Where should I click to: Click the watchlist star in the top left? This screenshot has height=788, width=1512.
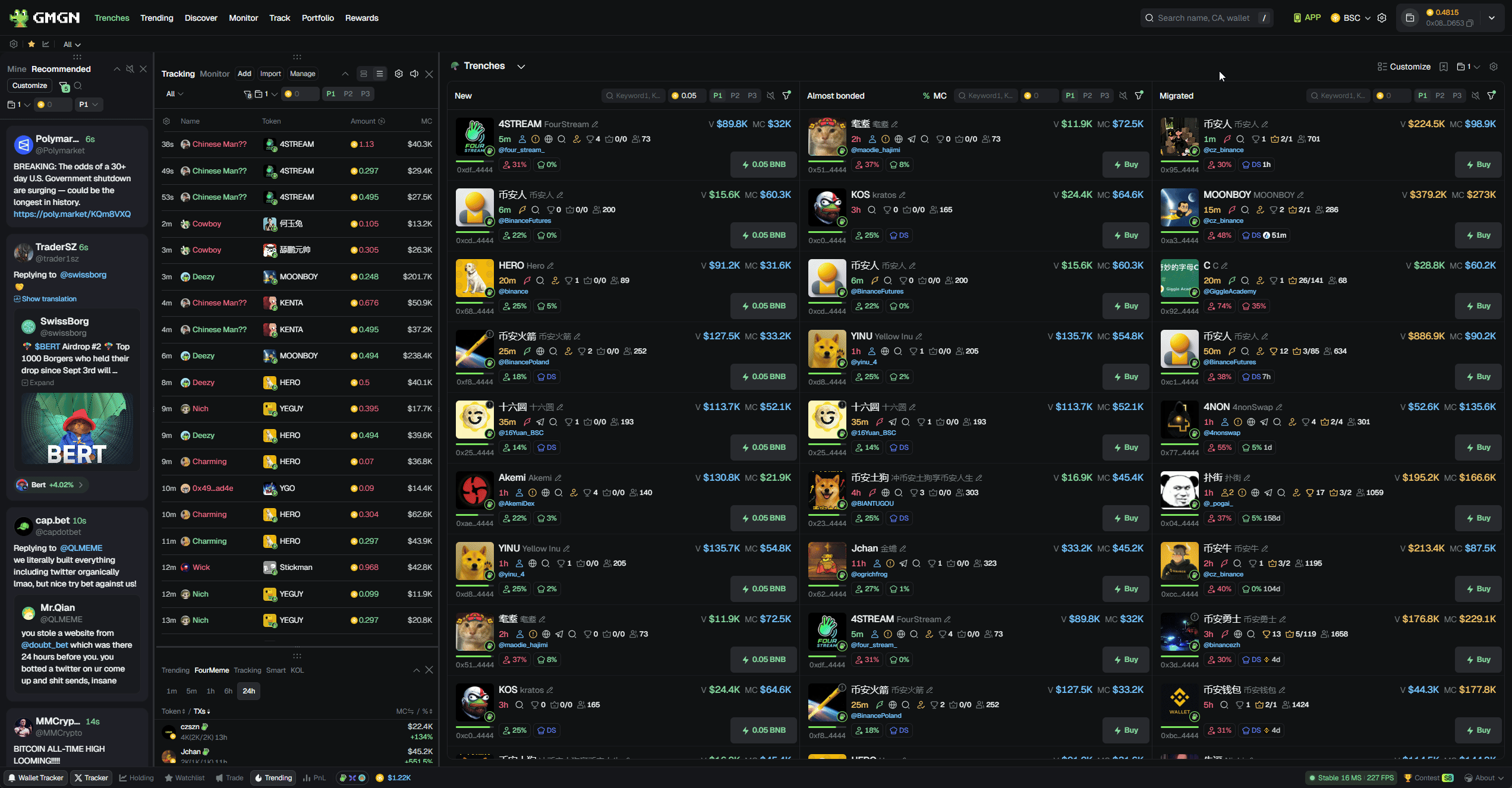pos(31,44)
